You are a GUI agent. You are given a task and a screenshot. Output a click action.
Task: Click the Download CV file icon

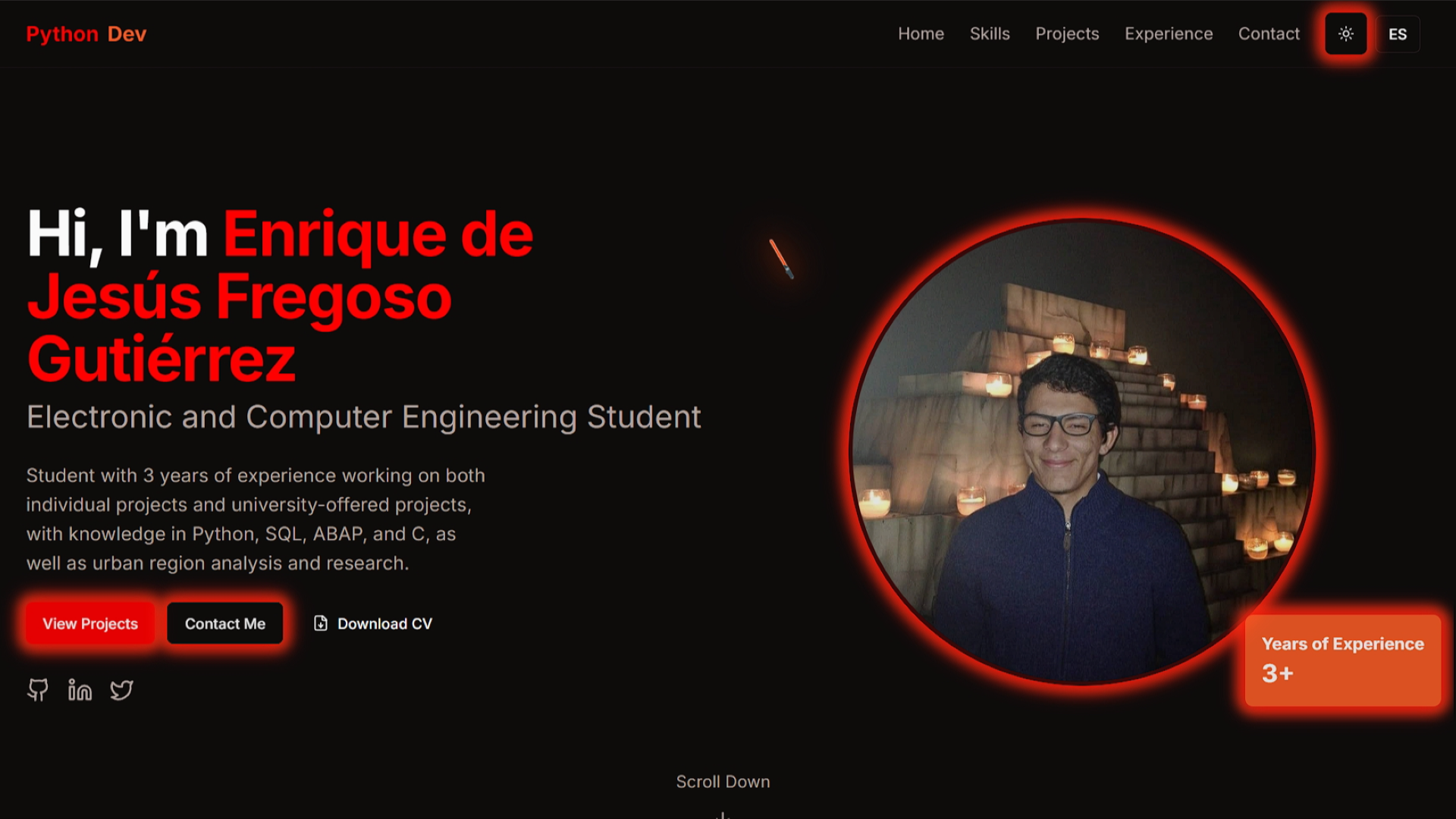321,623
